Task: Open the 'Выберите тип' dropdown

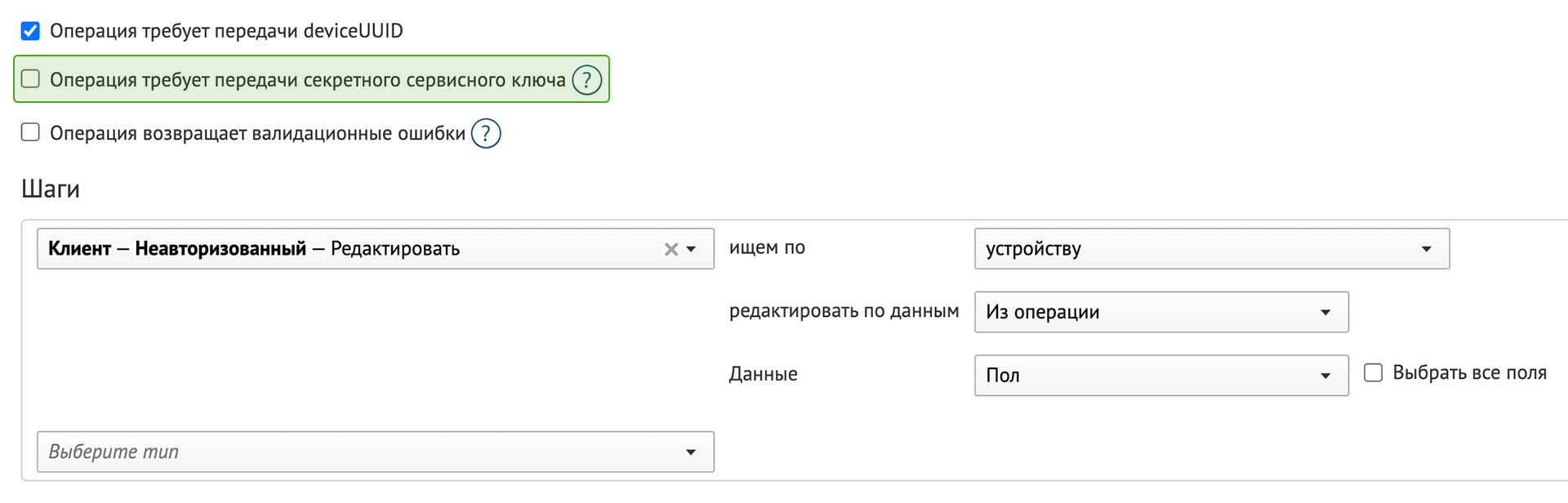Action: click(376, 452)
